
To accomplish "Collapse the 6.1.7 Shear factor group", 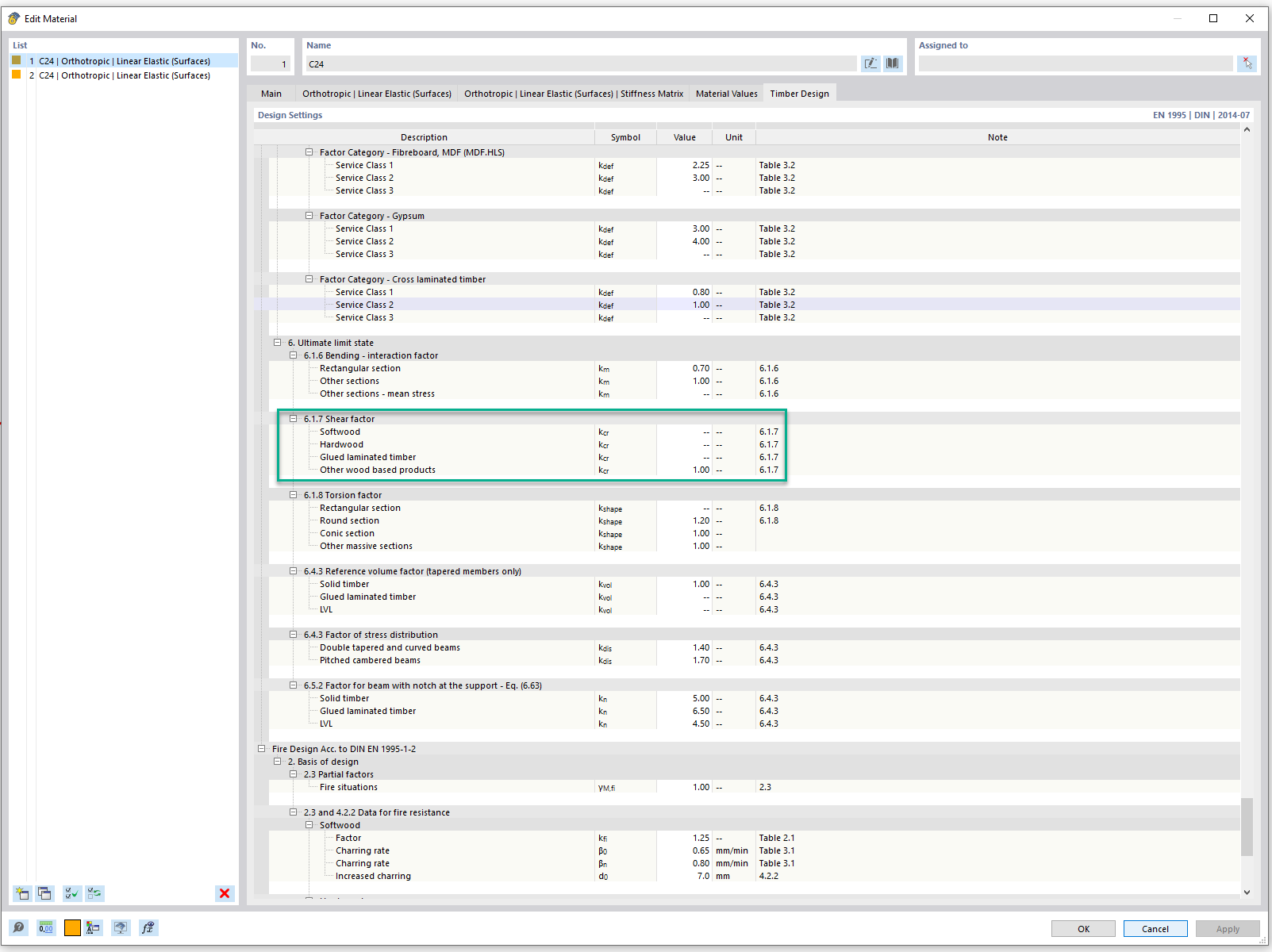I will click(293, 419).
